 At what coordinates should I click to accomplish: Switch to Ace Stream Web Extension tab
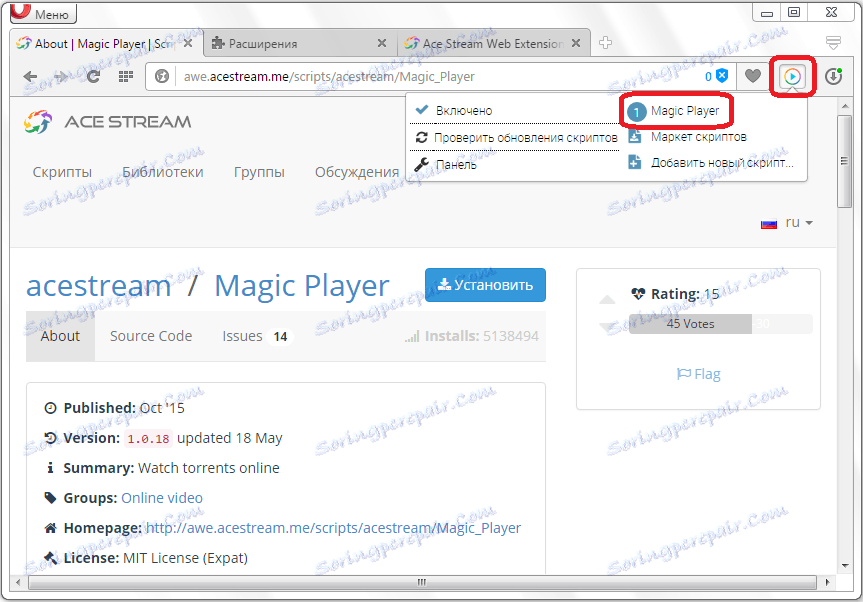[494, 43]
